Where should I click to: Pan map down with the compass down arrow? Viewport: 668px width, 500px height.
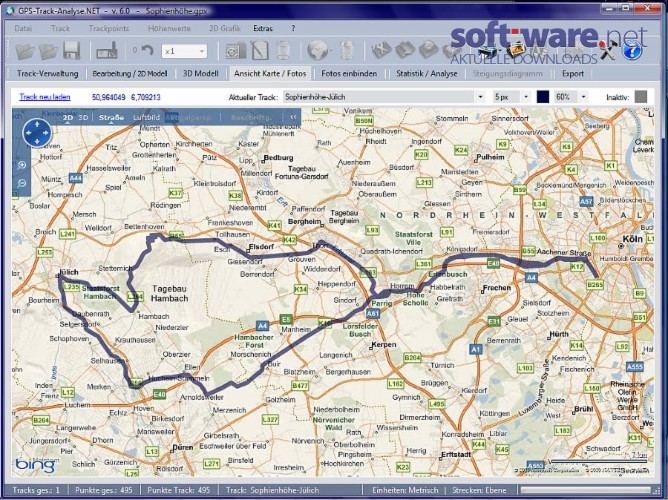(x=37, y=141)
